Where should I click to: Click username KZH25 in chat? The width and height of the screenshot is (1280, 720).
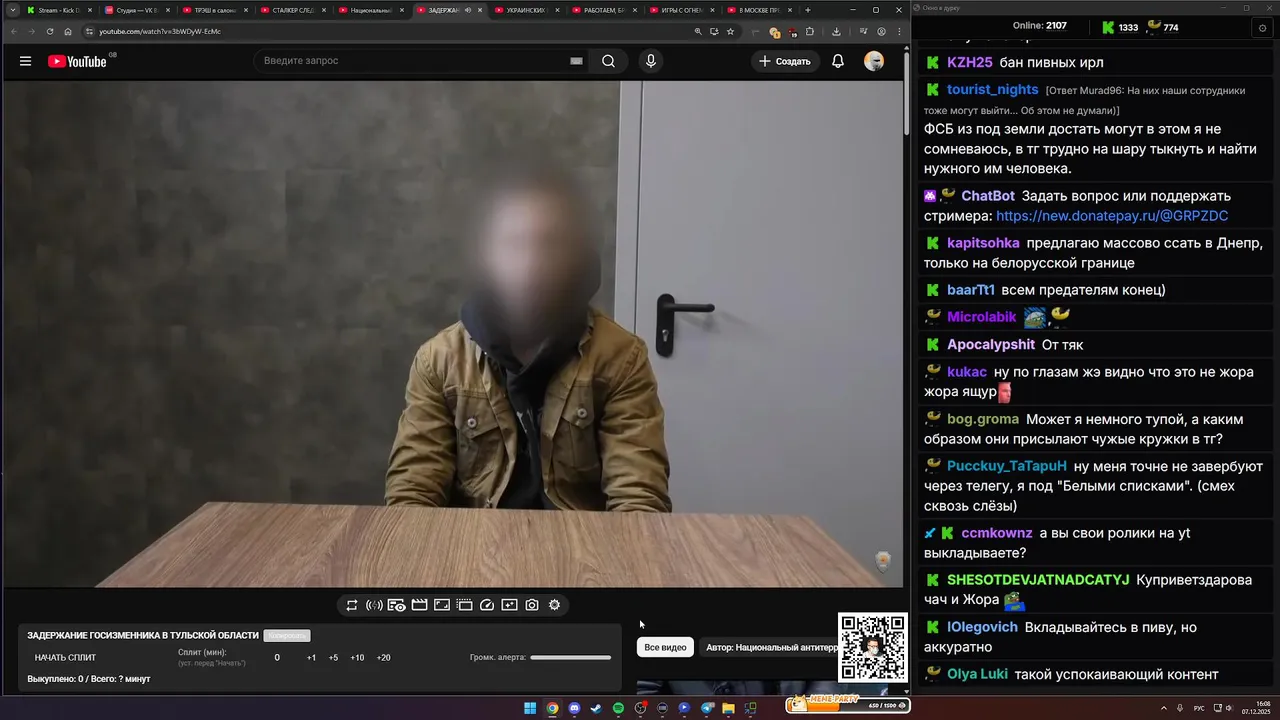(969, 62)
